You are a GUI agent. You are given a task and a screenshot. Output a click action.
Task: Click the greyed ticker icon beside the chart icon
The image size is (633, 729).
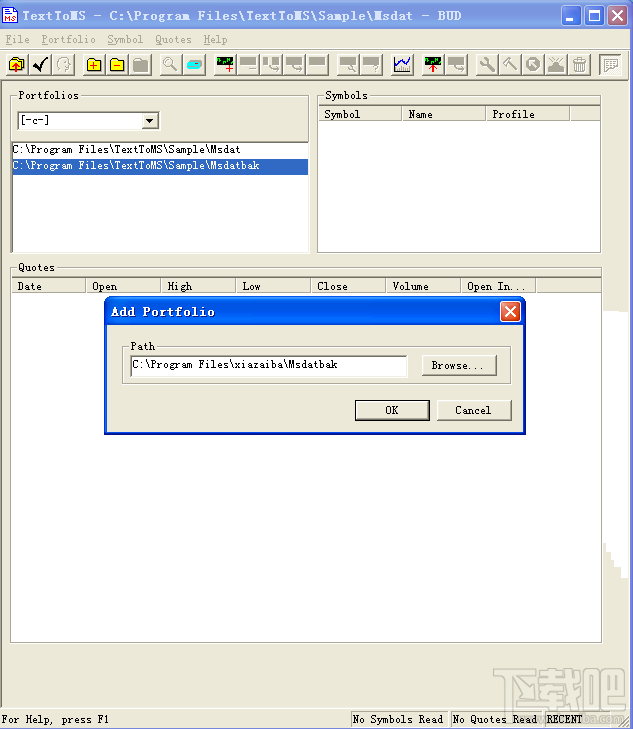pyautogui.click(x=456, y=65)
